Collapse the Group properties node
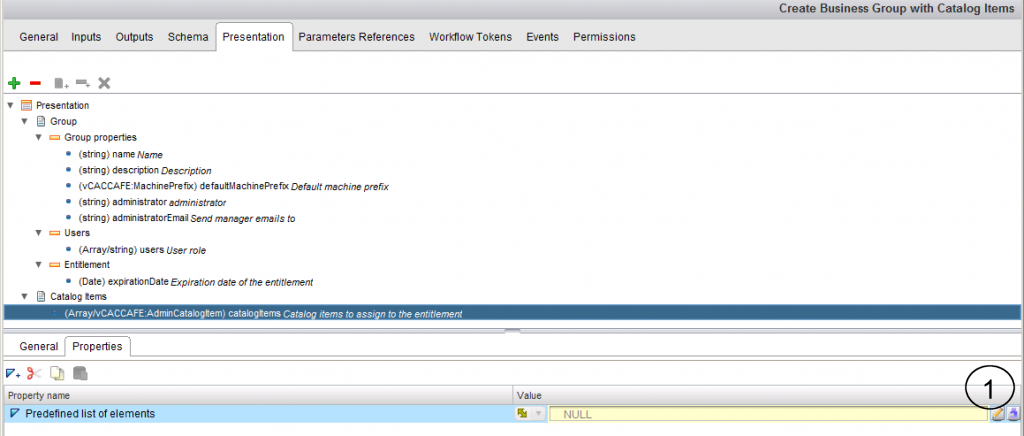Screen dimensions: 1024x436 39,137
